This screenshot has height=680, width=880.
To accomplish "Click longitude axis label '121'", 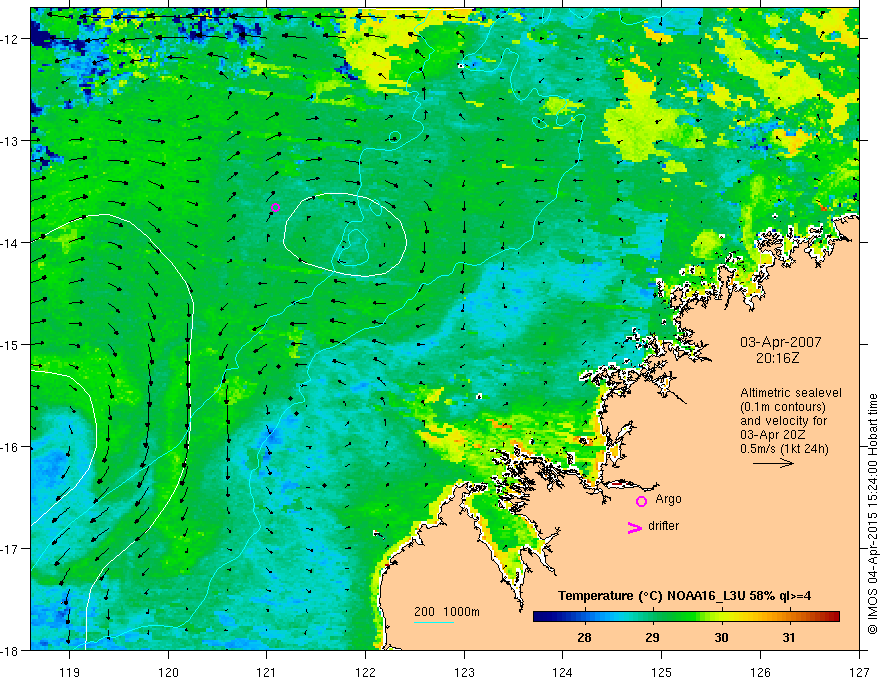I will coord(267,672).
